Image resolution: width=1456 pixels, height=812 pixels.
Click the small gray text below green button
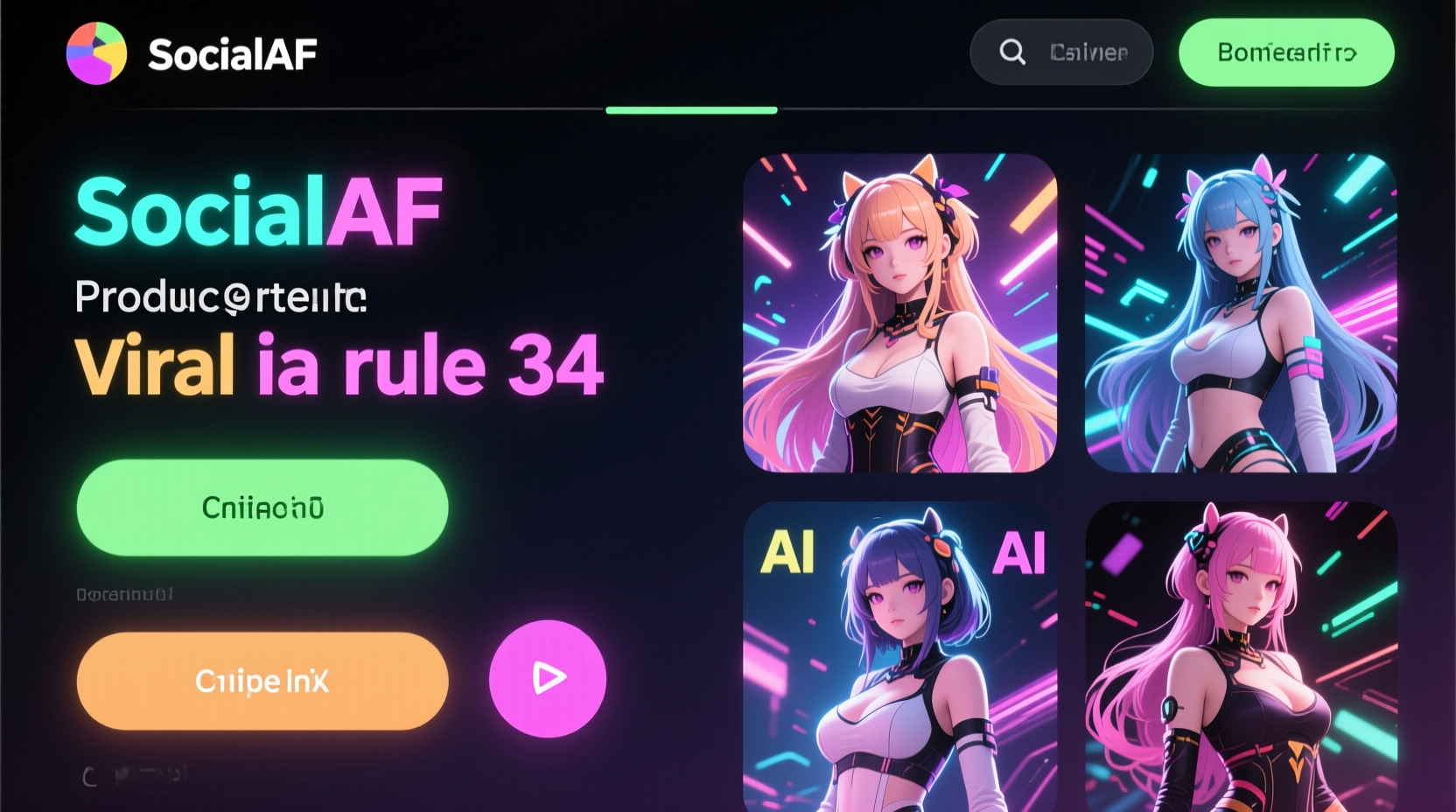[x=125, y=595]
